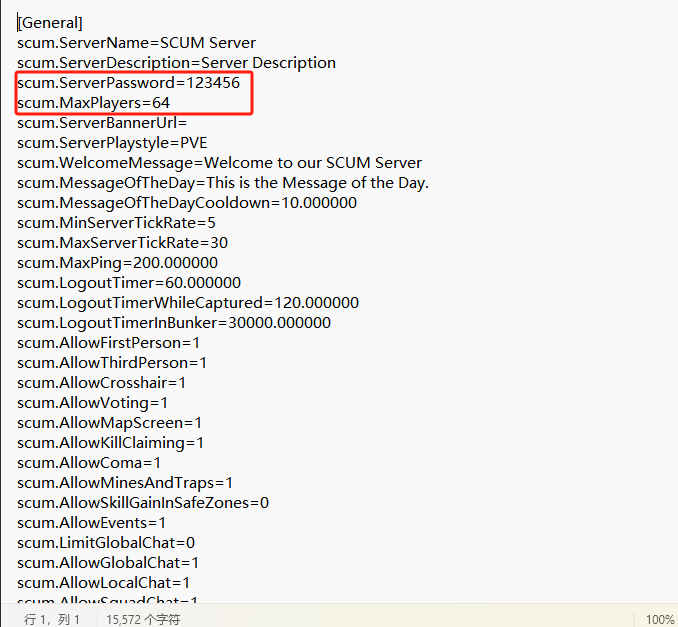Select the scum.ServerName=SCUM Server line
The height and width of the screenshot is (627, 678).
[x=136, y=43]
